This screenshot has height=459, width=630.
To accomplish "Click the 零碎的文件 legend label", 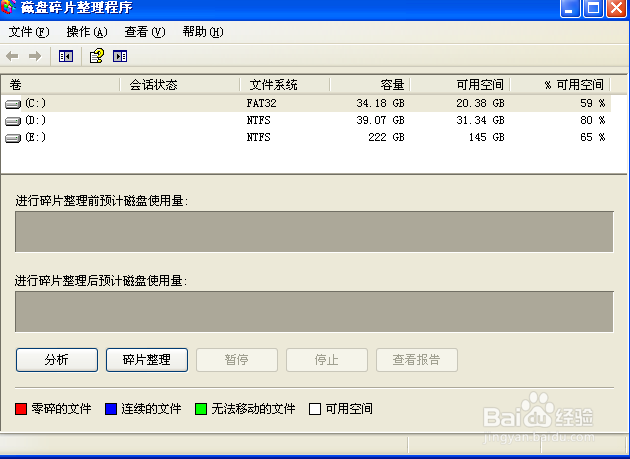I will click(61, 409).
